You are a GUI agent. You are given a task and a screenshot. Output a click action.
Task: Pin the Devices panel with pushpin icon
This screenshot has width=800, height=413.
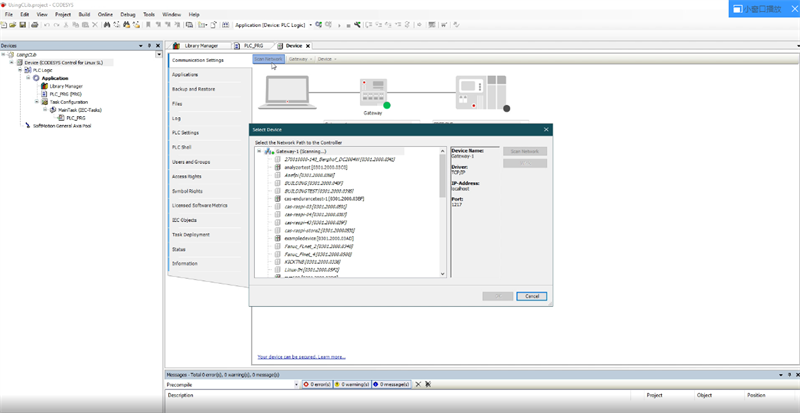coord(149,45)
